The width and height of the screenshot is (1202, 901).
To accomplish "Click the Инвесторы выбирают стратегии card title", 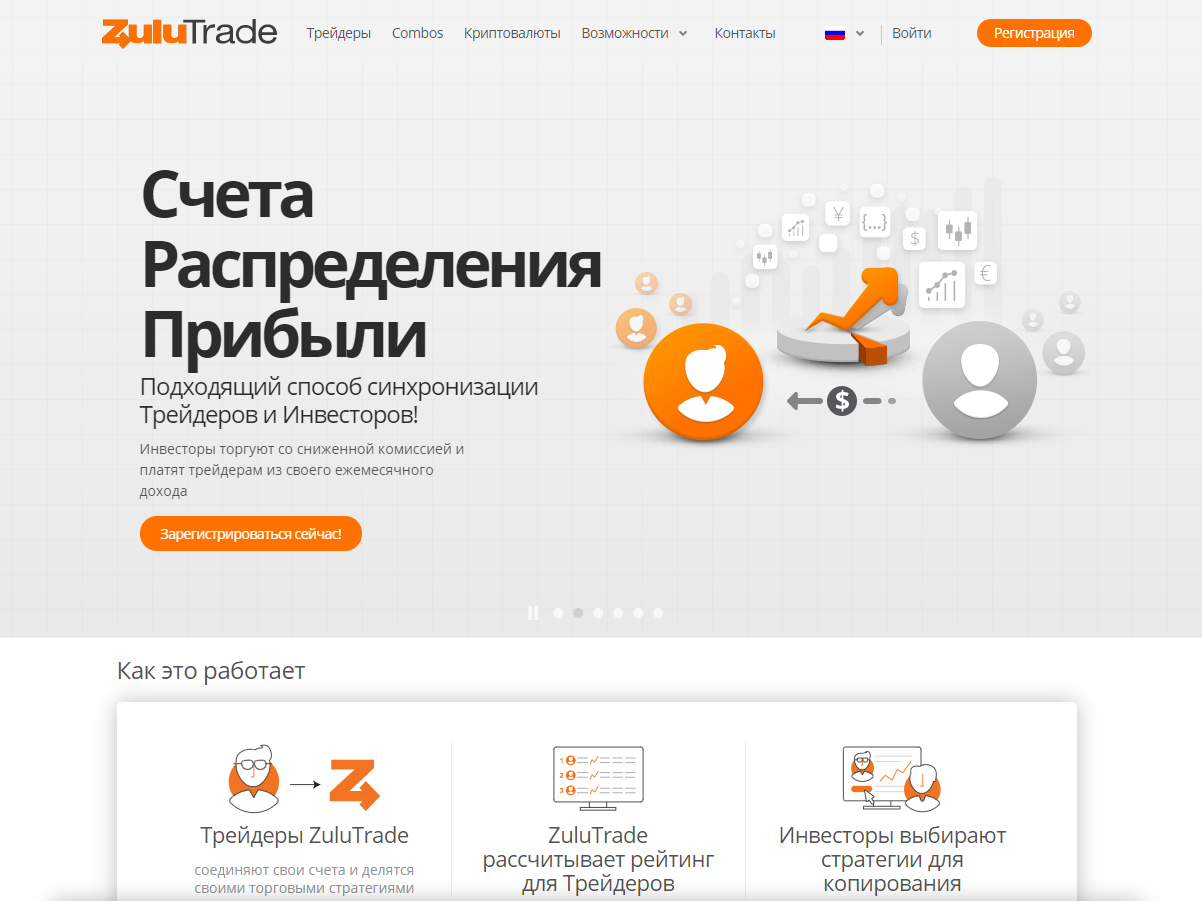I will [892, 859].
